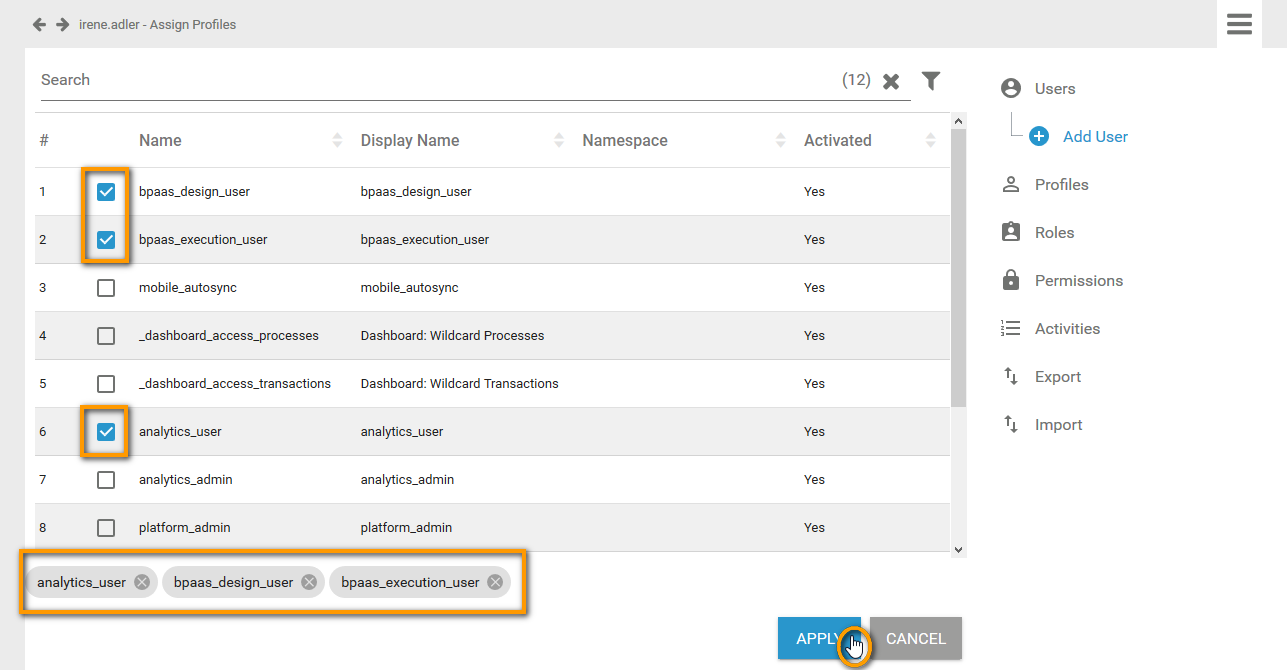Remove bpaas_design_user chip via its X
Screen dimensions: 1287x670
(x=309, y=582)
